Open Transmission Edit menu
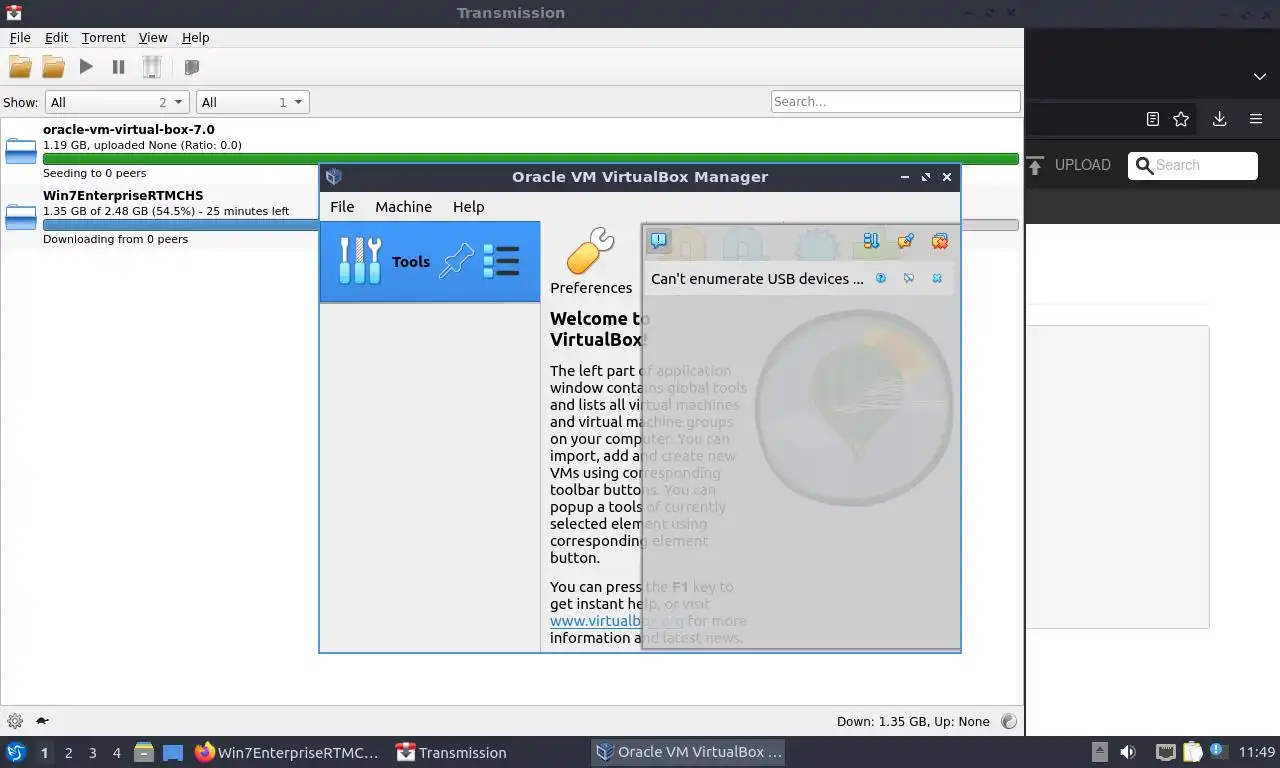1280x768 pixels. (56, 37)
